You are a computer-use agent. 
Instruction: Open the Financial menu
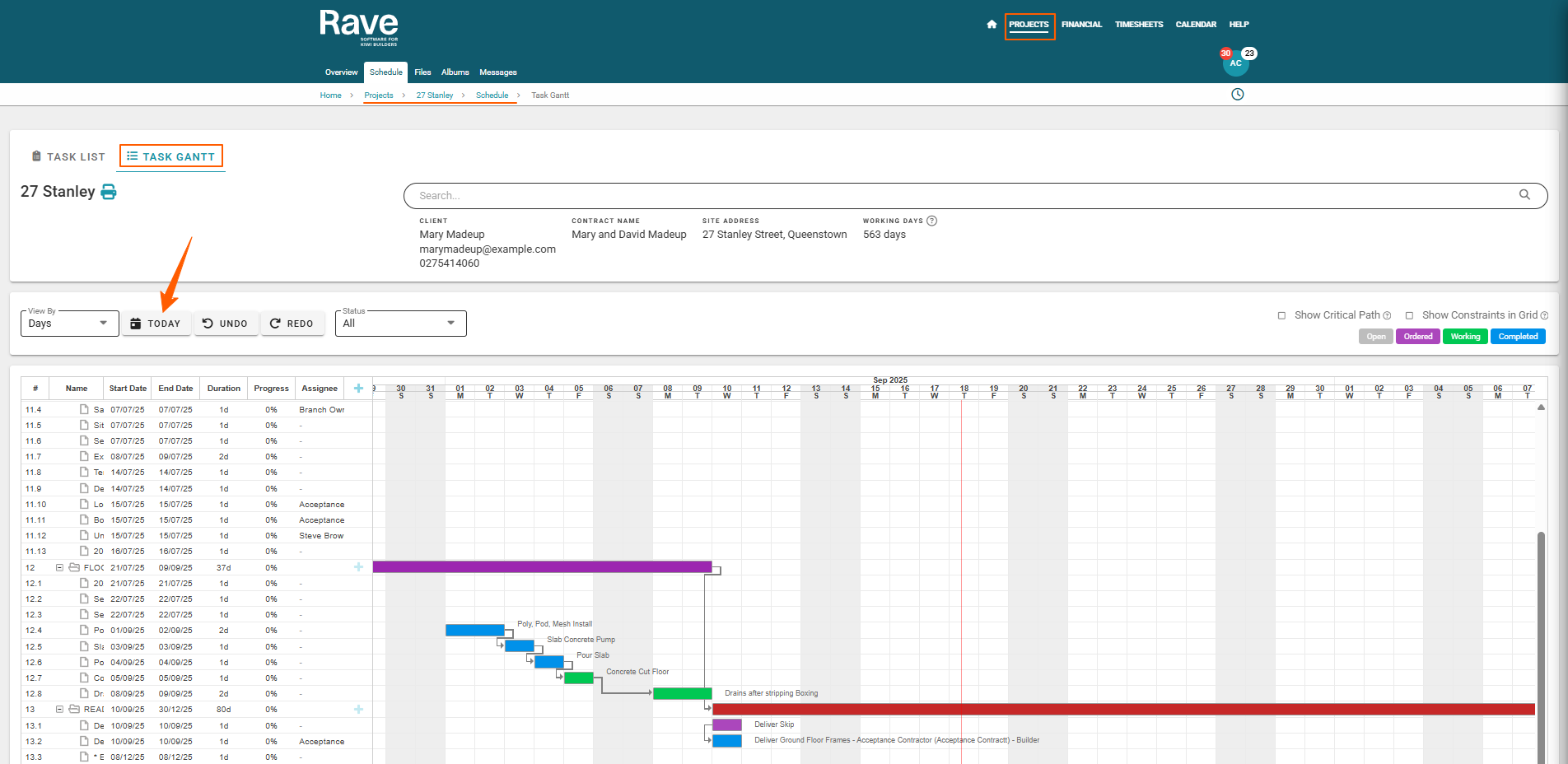pos(1081,25)
